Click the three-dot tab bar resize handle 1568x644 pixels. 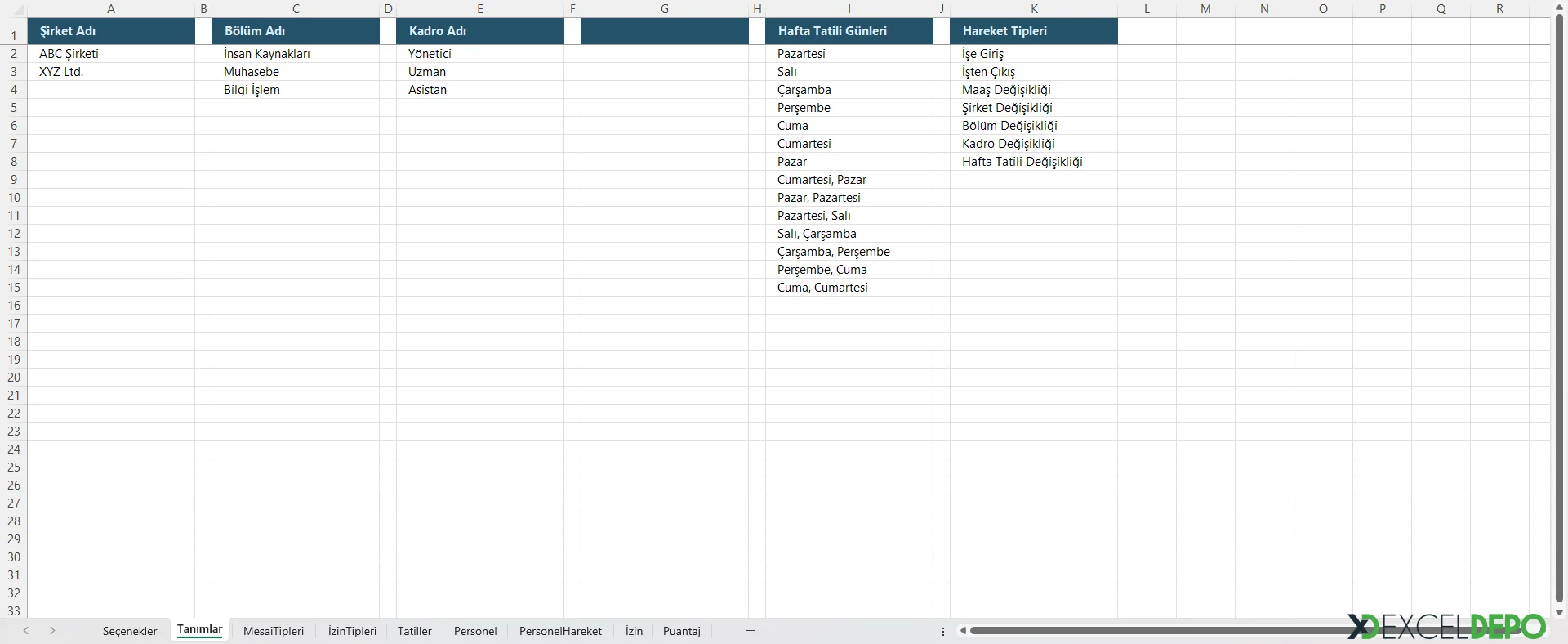[943, 631]
